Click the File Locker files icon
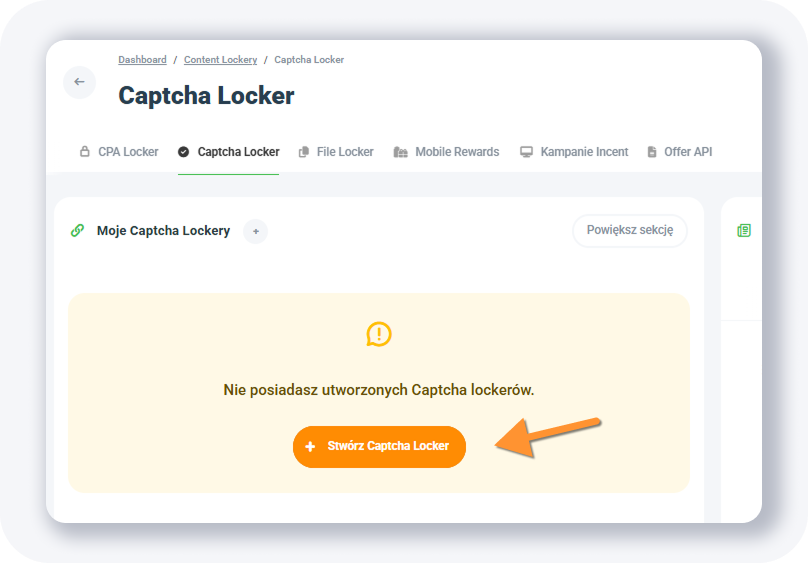The width and height of the screenshot is (808, 563). pos(304,152)
